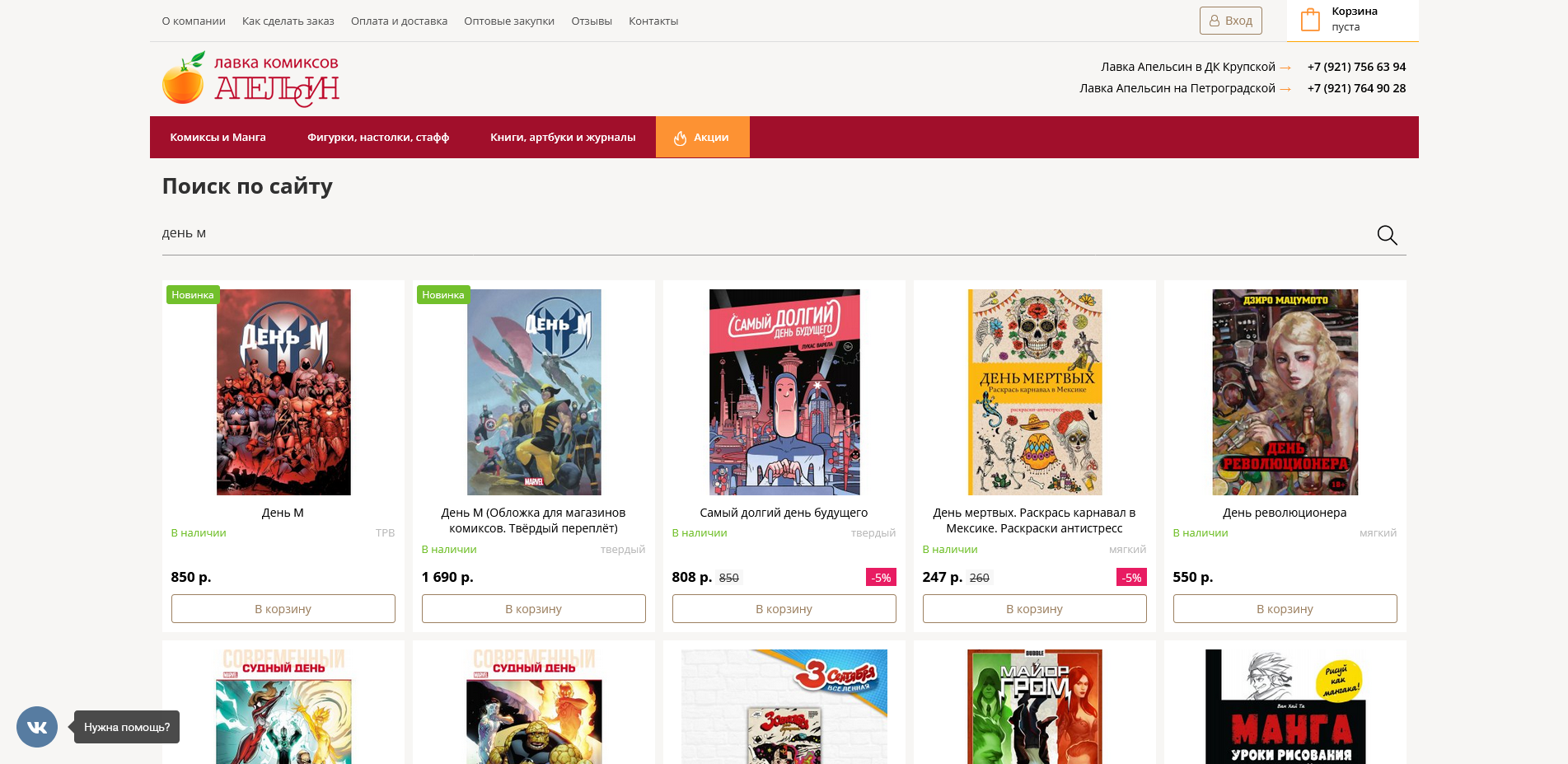Open День революционера cover image
Image resolution: width=1568 pixels, height=764 pixels.
(x=1285, y=392)
